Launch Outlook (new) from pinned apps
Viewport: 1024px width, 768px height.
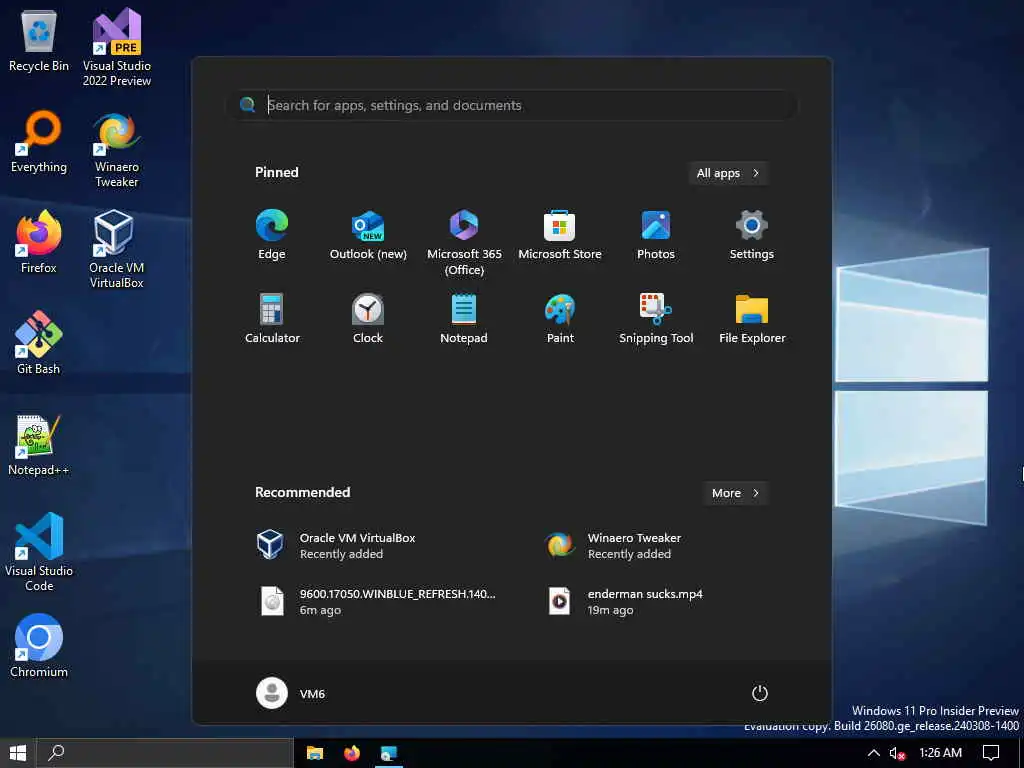coord(368,235)
